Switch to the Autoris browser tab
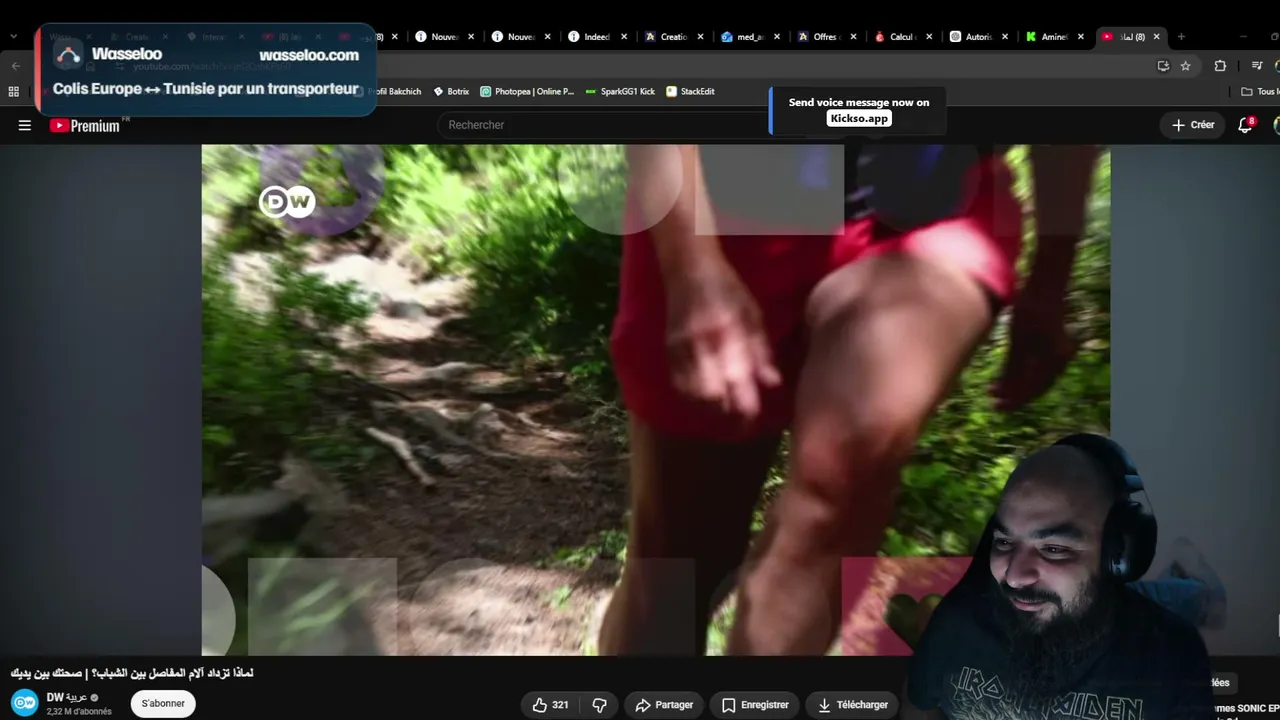Viewport: 1280px width, 720px height. click(x=978, y=37)
